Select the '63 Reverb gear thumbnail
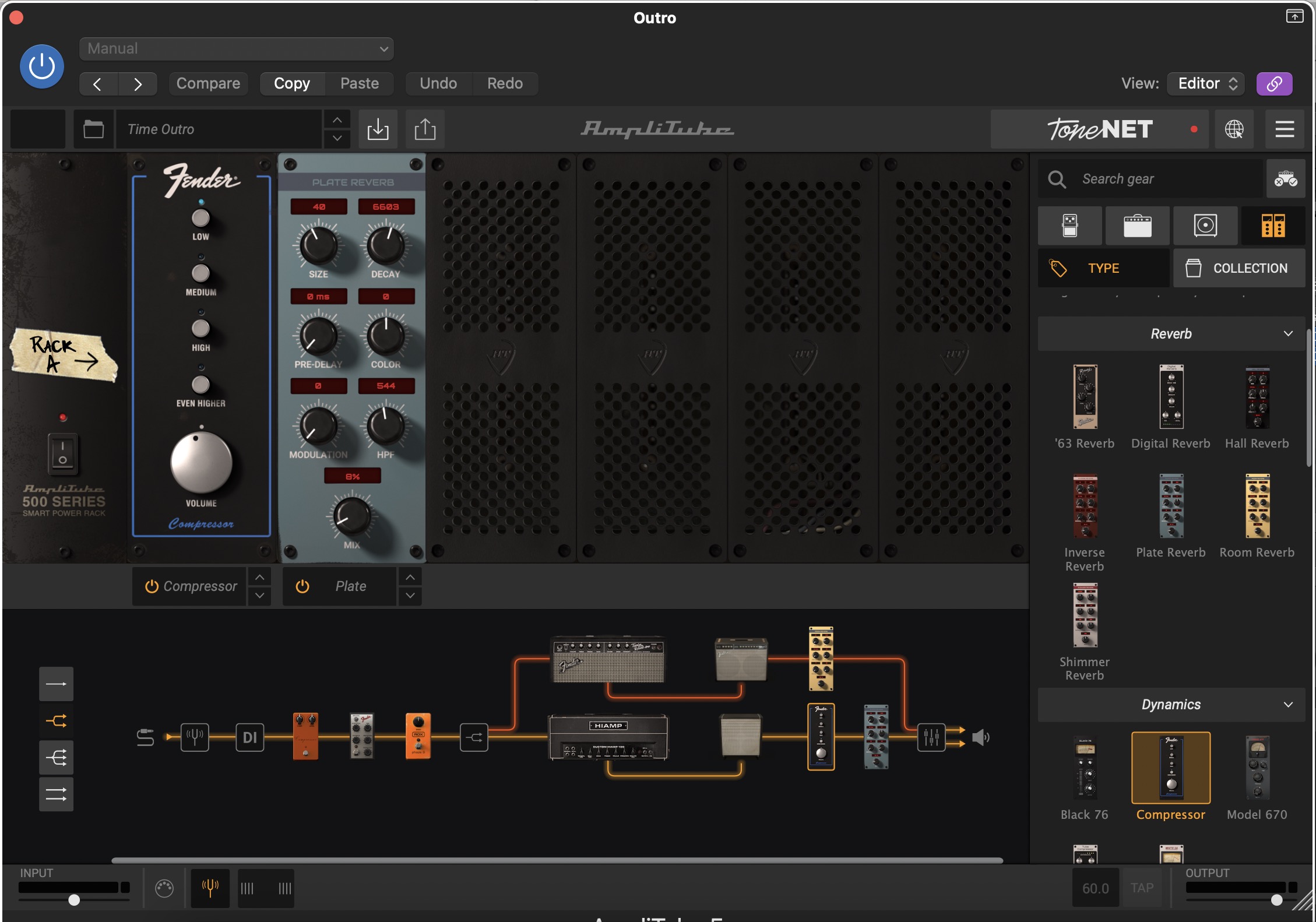Viewport: 1316px width, 922px height. tap(1085, 397)
